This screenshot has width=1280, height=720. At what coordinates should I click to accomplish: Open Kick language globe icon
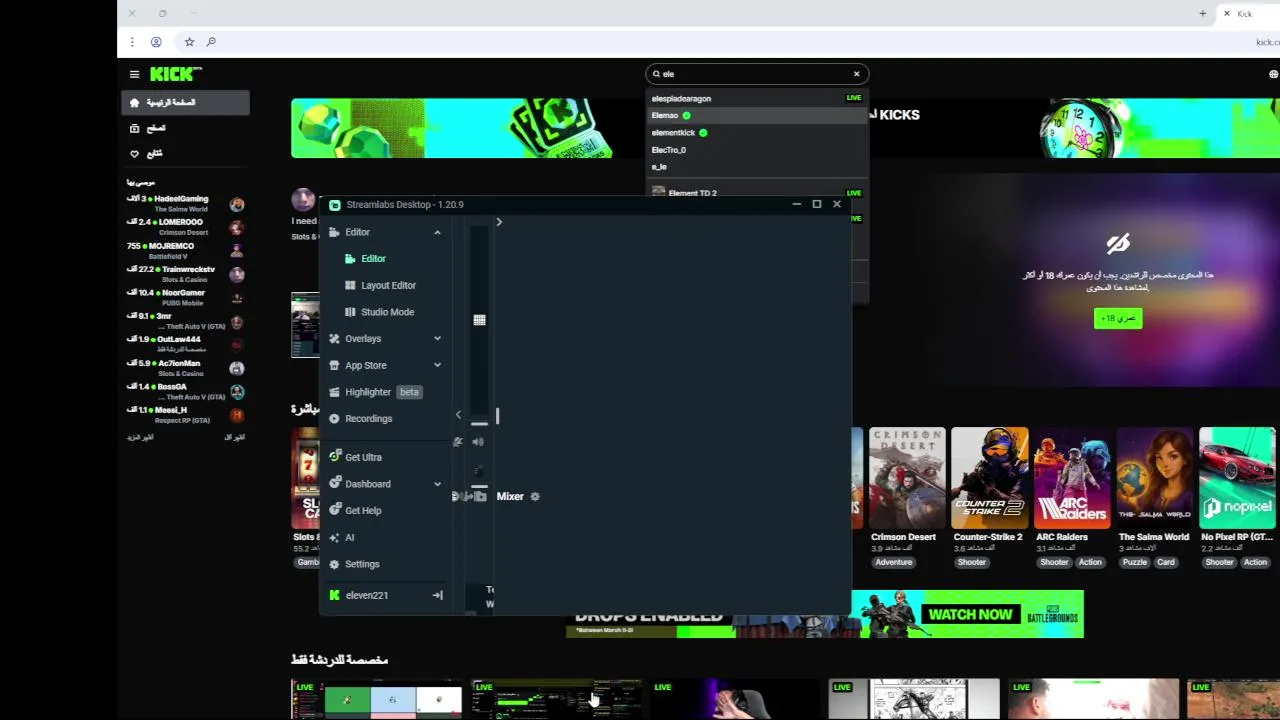pos(1273,74)
